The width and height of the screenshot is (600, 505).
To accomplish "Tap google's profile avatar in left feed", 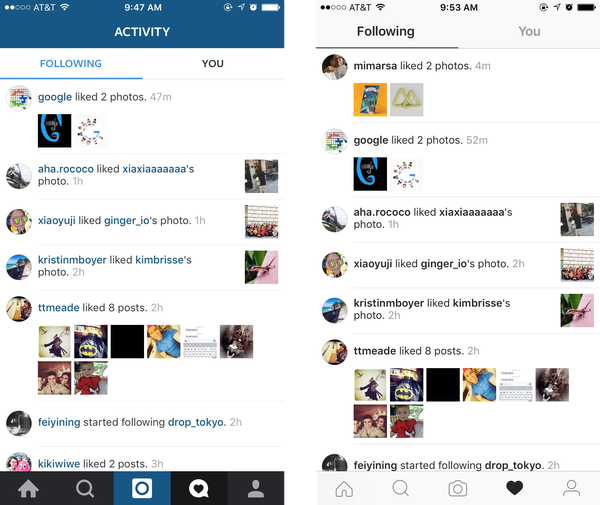I will [x=19, y=98].
